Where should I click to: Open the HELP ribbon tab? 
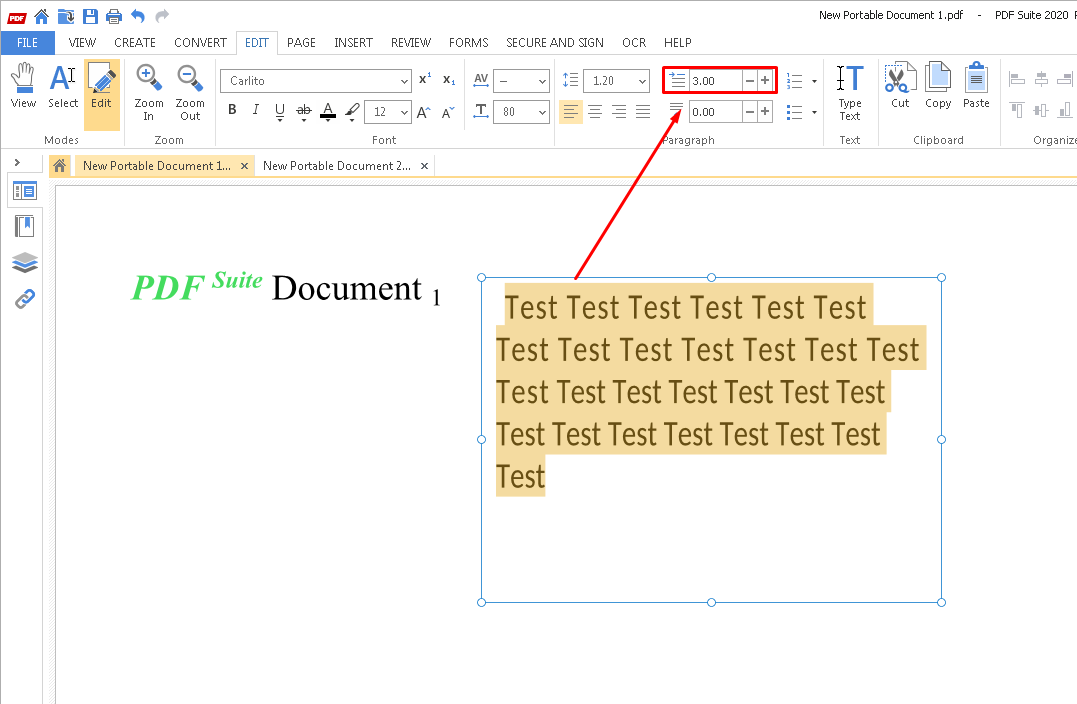677,43
